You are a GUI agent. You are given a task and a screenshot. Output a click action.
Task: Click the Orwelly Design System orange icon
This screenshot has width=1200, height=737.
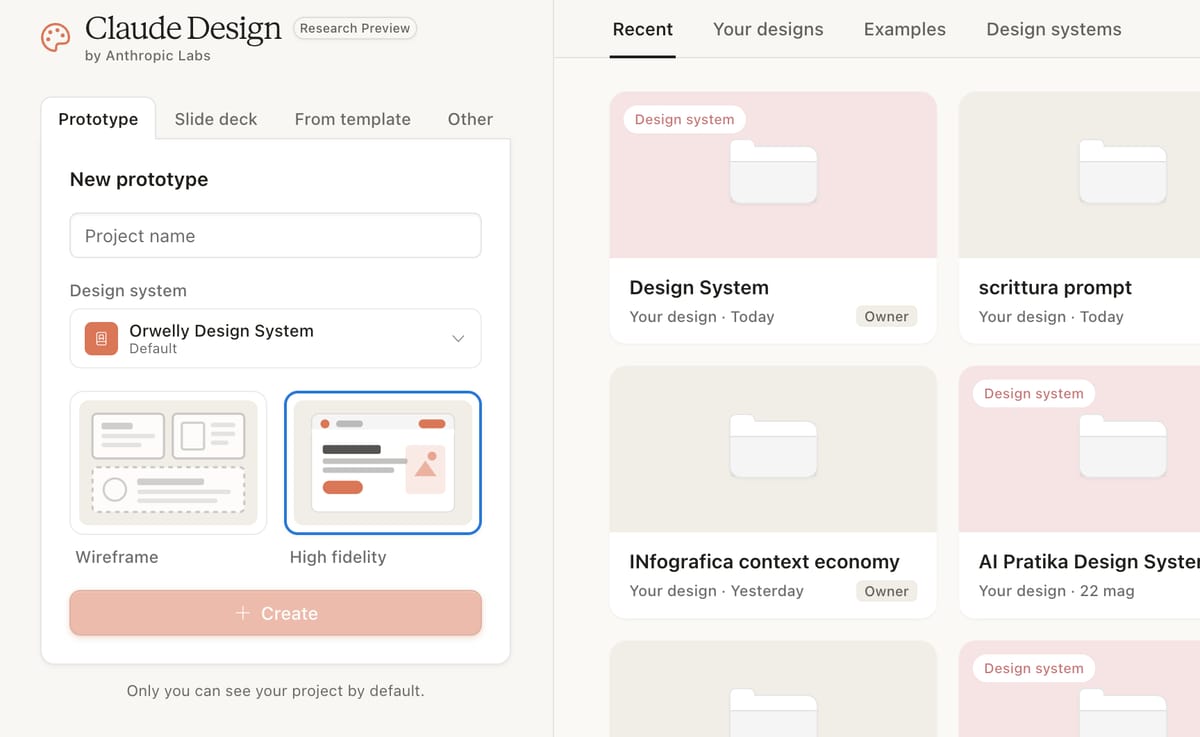[x=101, y=338]
